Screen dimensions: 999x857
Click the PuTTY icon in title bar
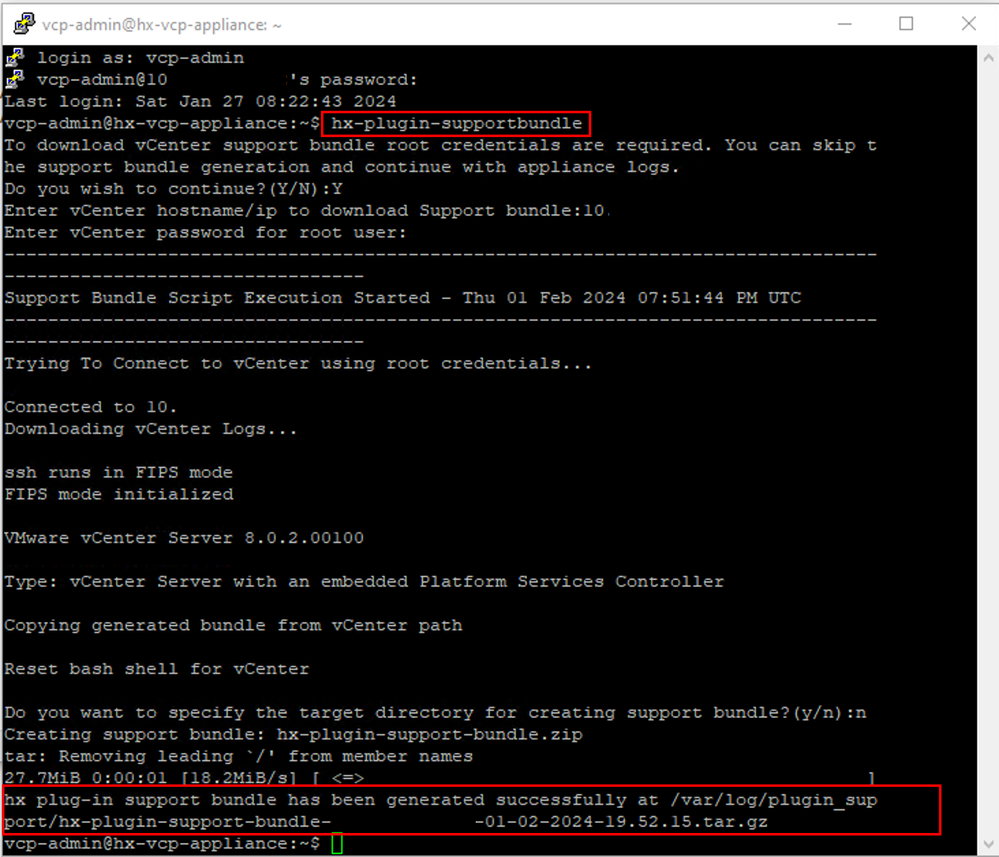pyautogui.click(x=24, y=24)
